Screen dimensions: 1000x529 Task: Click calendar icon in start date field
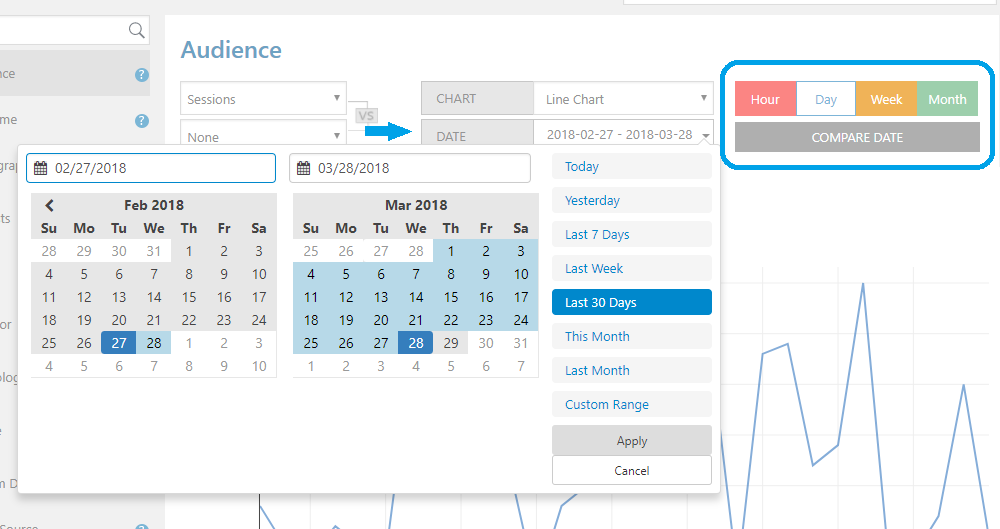point(40,168)
